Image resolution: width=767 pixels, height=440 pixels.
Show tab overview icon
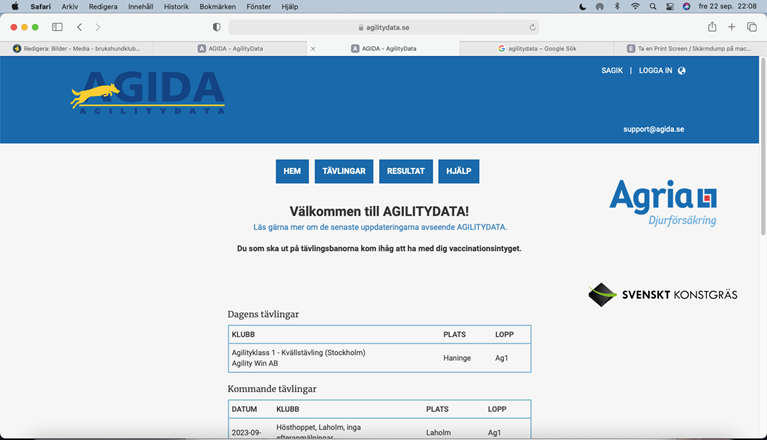click(751, 27)
